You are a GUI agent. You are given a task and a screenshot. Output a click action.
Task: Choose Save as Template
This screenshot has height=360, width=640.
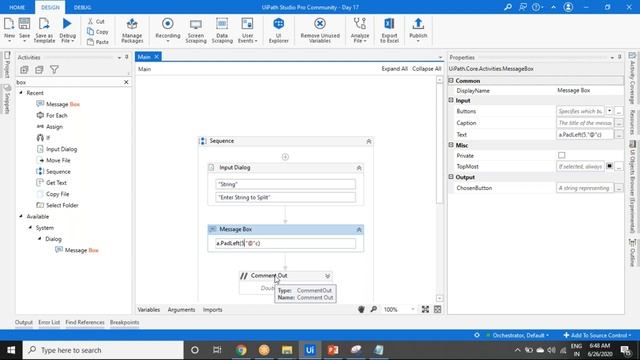[x=44, y=30]
